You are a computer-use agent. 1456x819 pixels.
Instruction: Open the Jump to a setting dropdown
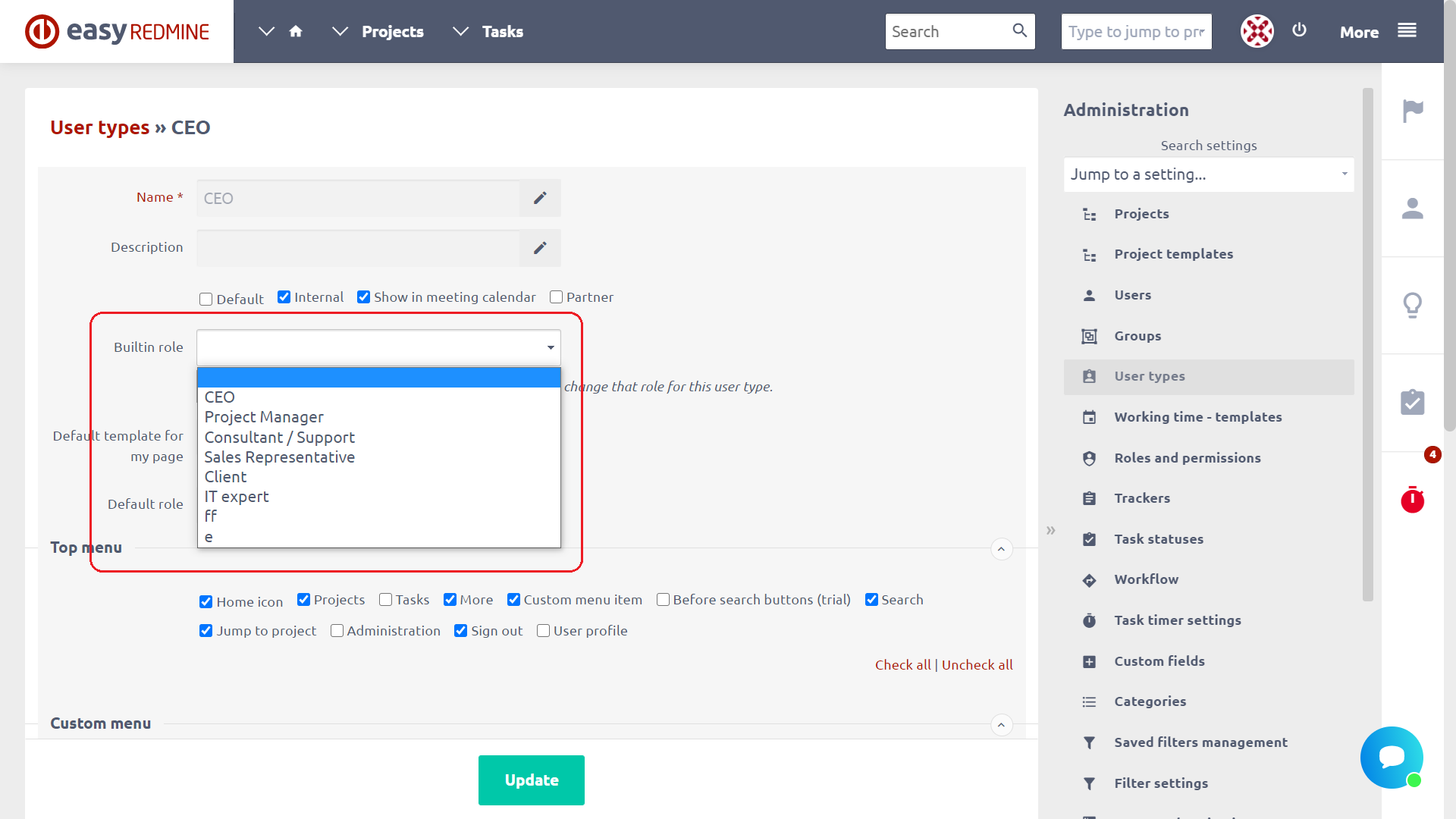[x=1208, y=174]
